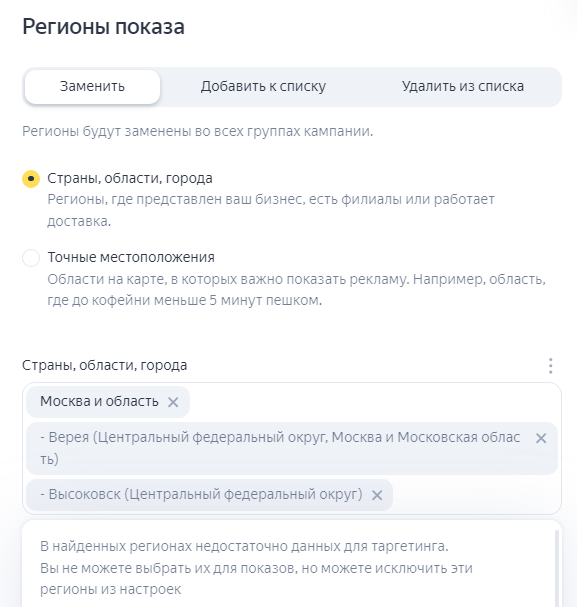Open the Добавить к списку tab

click(263, 87)
